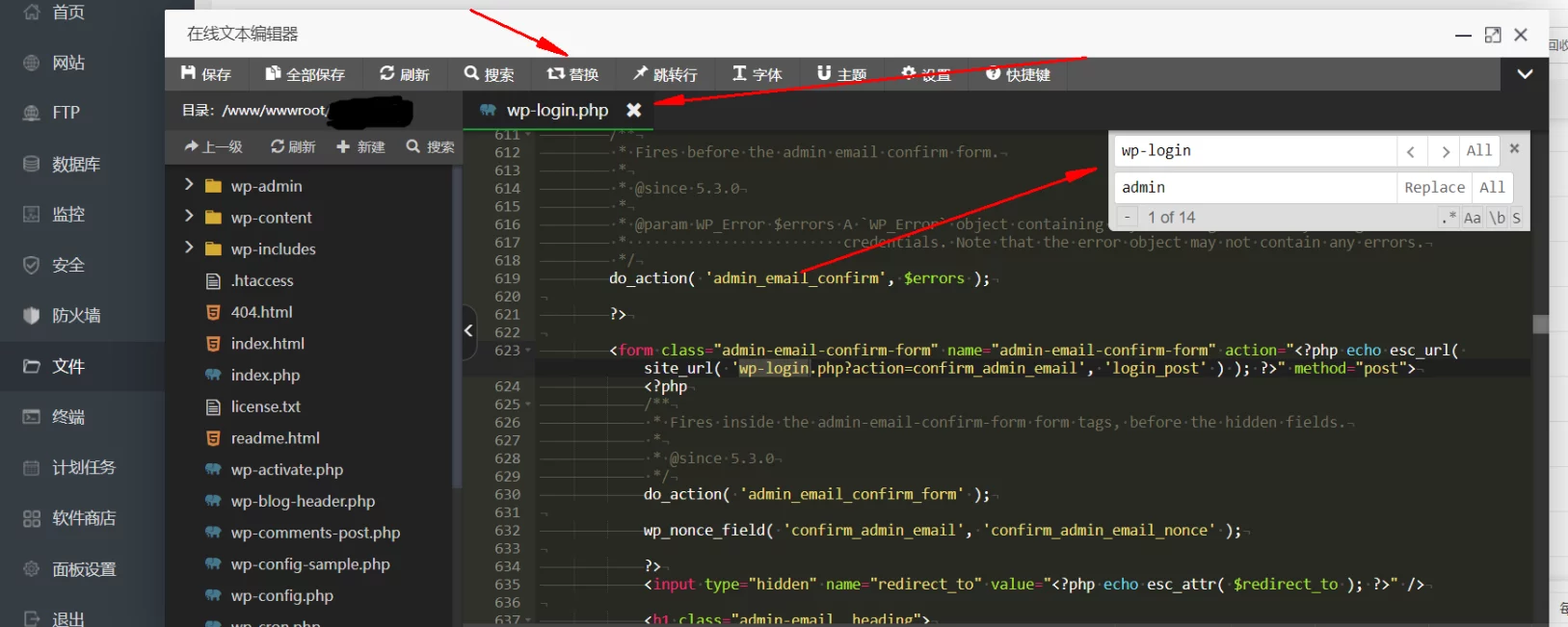
Task: Create a new item with 新建
Action: pos(360,146)
